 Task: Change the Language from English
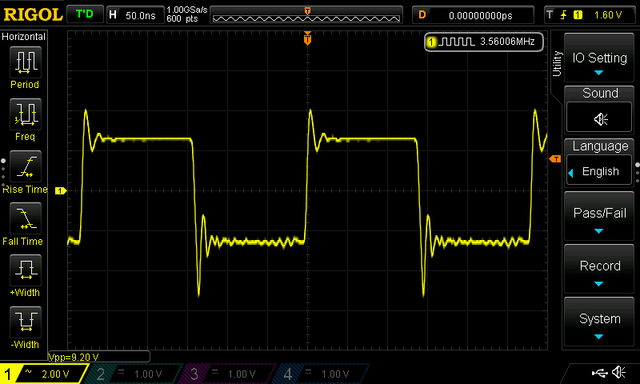(600, 171)
